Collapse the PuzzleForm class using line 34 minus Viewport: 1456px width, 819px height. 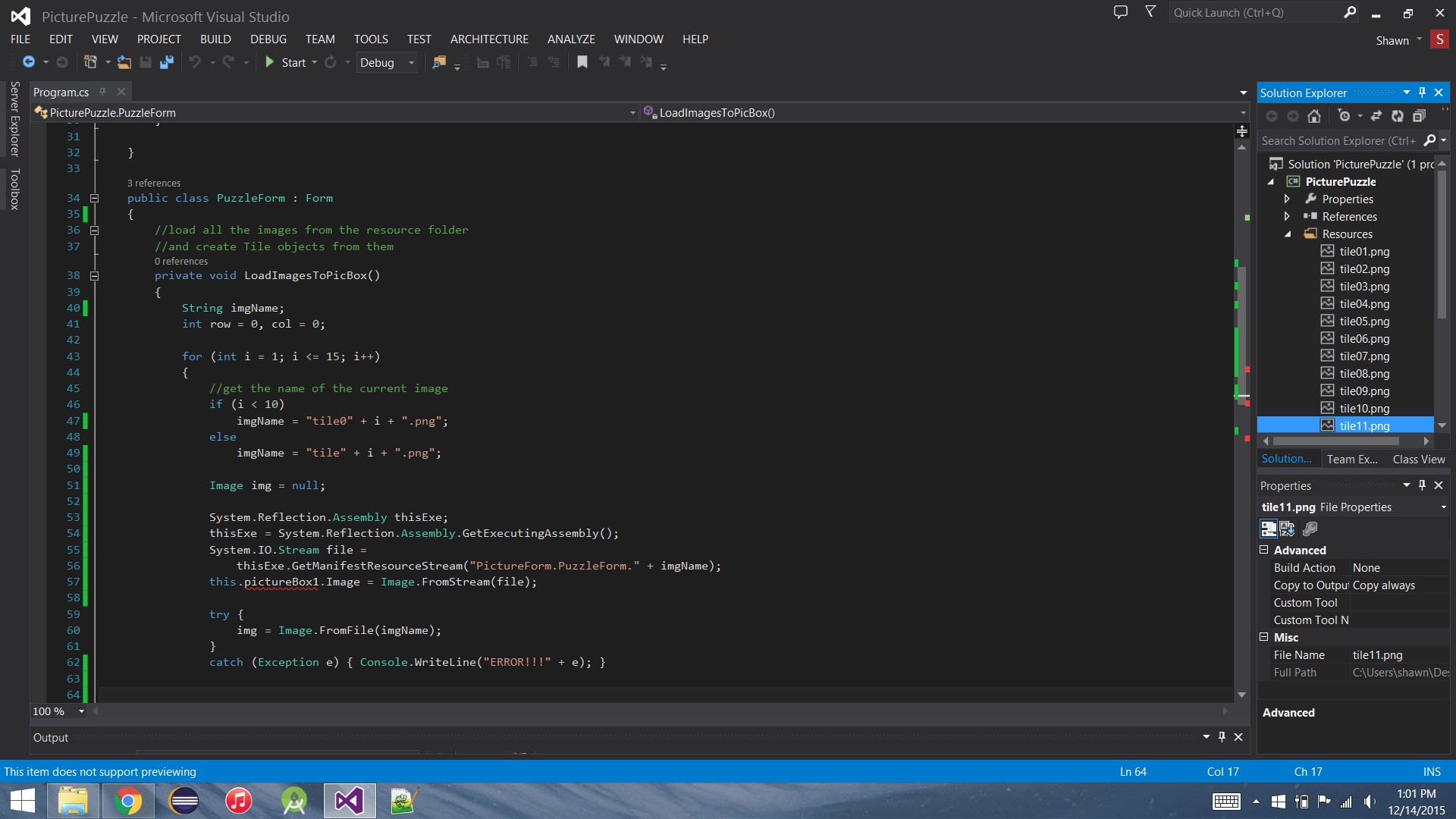coord(95,198)
